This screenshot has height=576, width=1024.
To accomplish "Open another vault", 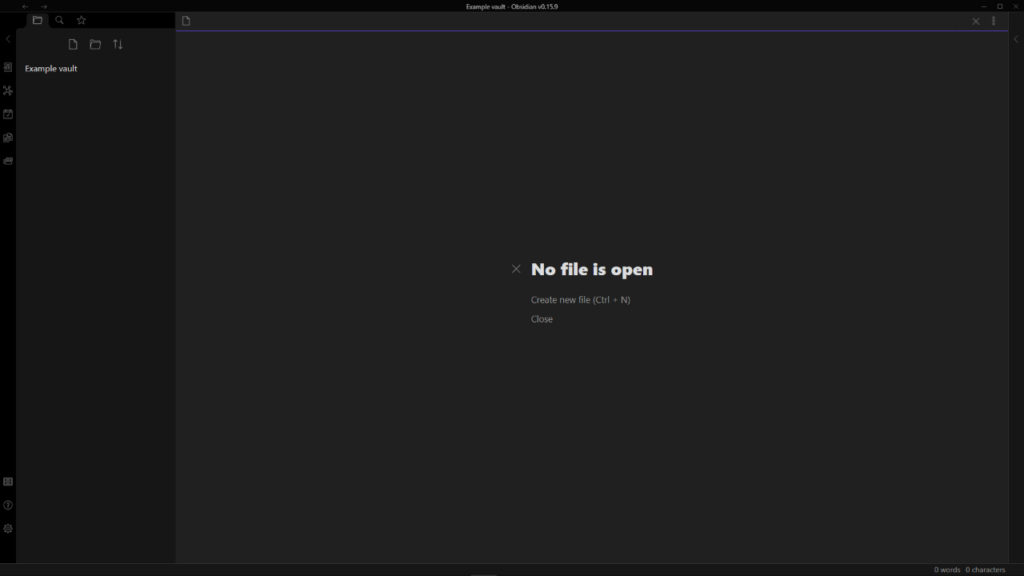I will [7, 481].
